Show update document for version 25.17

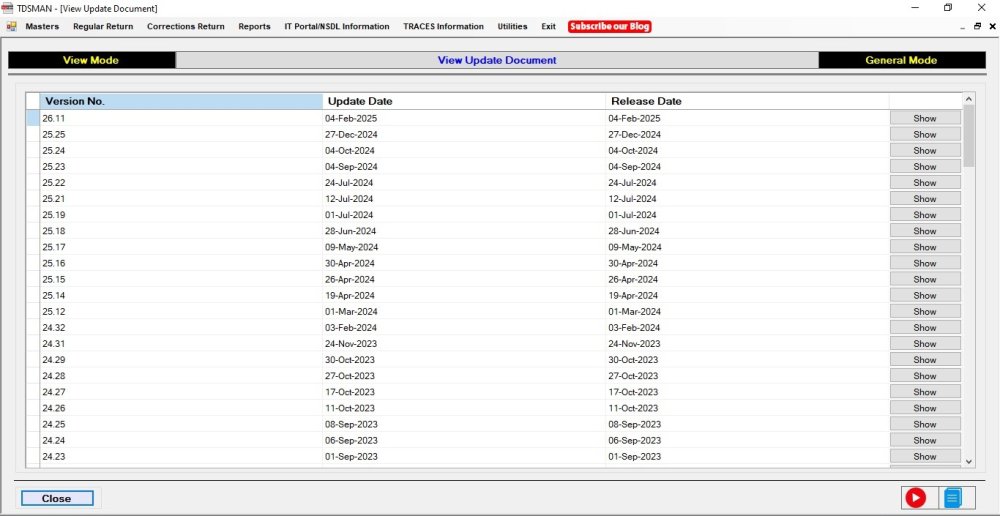tap(925, 247)
